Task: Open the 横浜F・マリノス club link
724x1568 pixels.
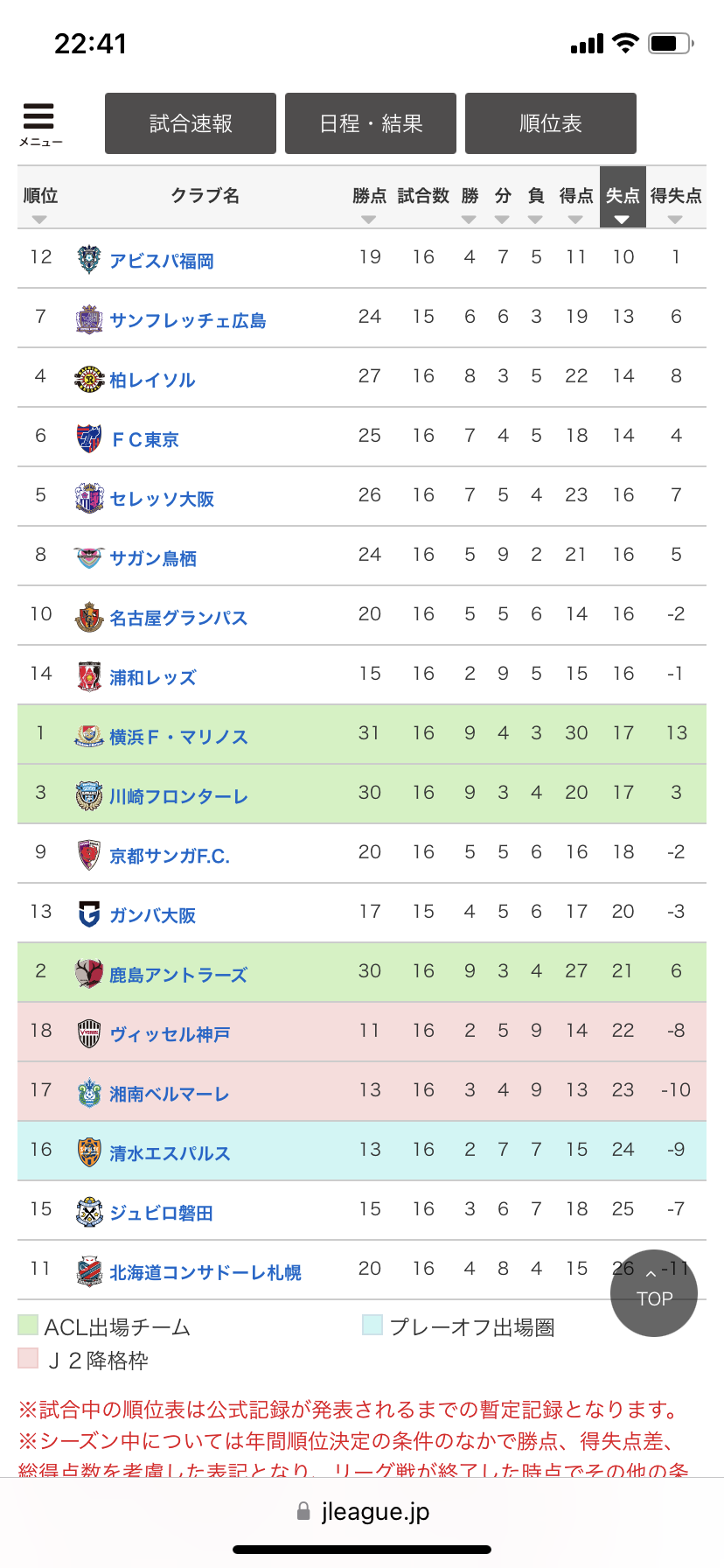Action: pyautogui.click(x=178, y=737)
